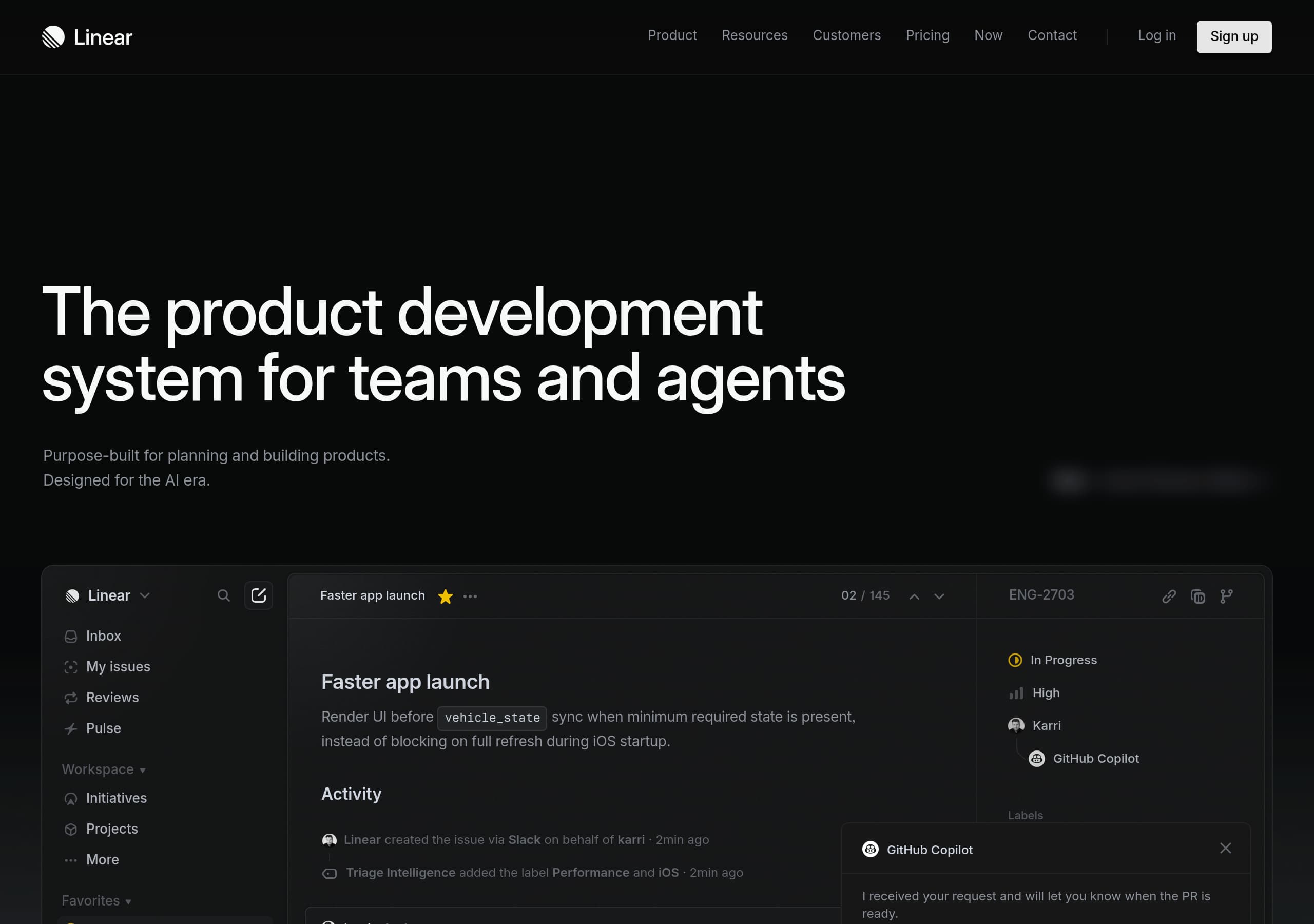Image resolution: width=1314 pixels, height=924 pixels.
Task: Collapse the Workspace section
Action: click(x=142, y=769)
